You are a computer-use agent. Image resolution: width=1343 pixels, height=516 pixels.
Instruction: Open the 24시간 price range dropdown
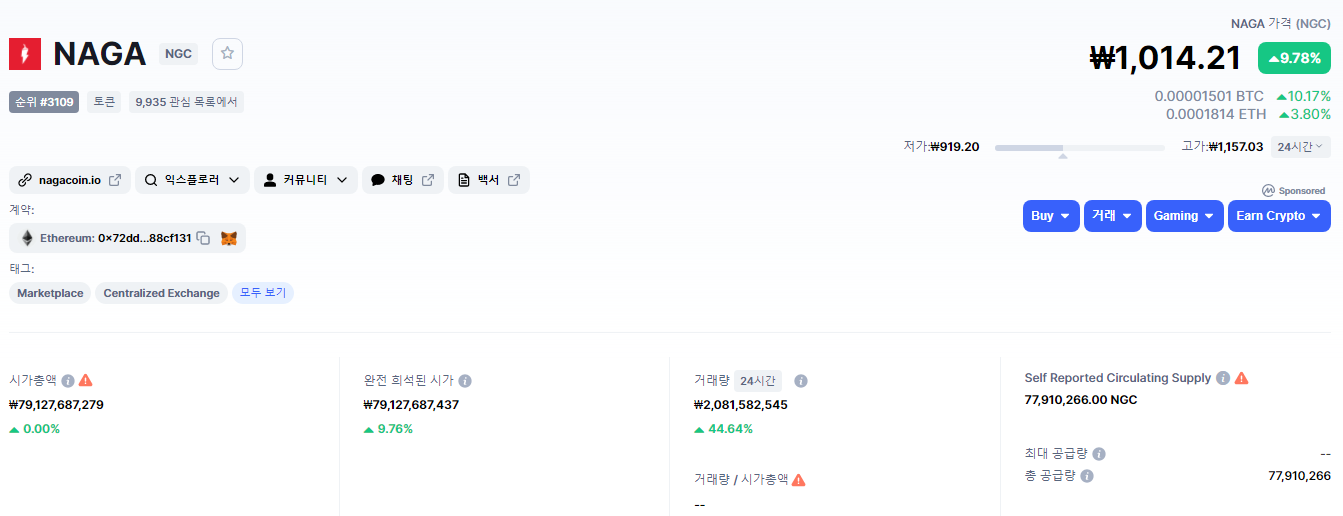point(1300,147)
